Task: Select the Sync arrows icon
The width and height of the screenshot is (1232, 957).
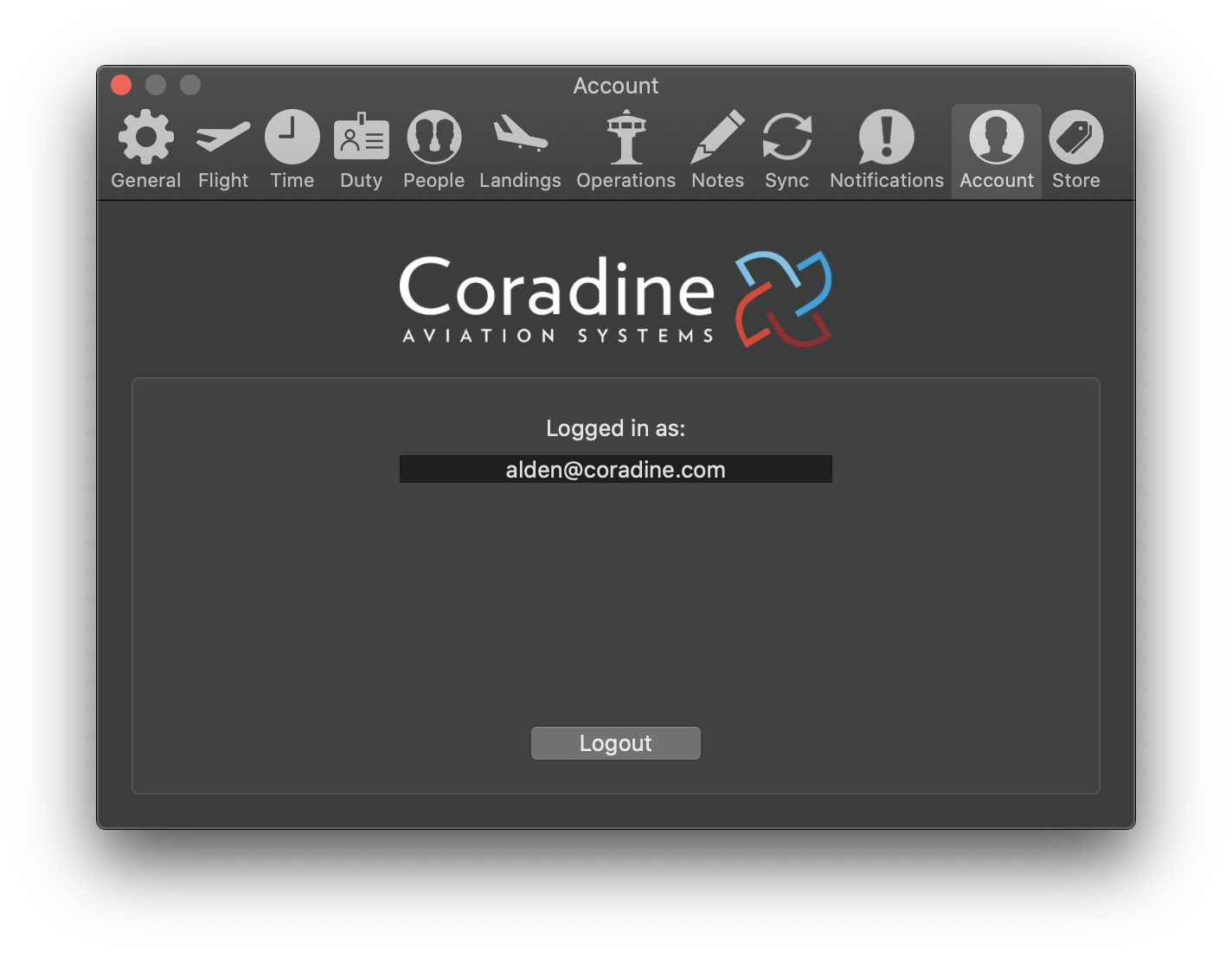Action: [787, 137]
